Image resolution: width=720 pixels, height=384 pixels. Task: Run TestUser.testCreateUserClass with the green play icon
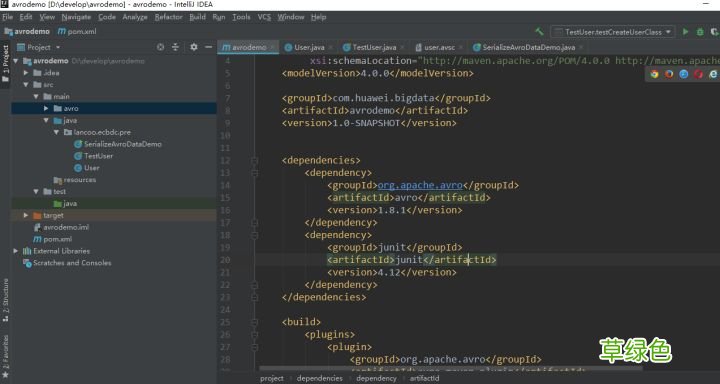(x=686, y=32)
